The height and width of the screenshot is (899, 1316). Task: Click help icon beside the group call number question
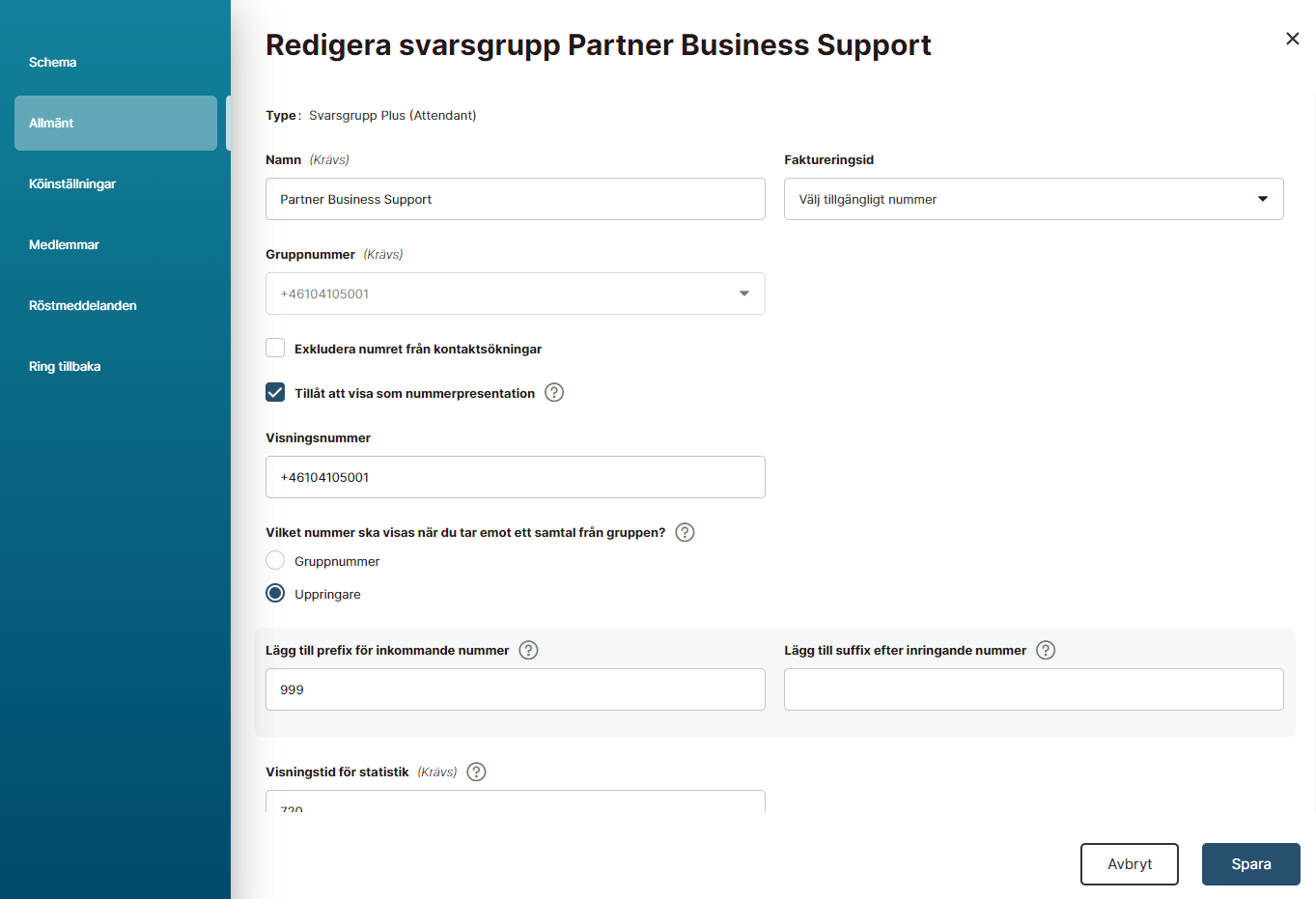click(685, 532)
